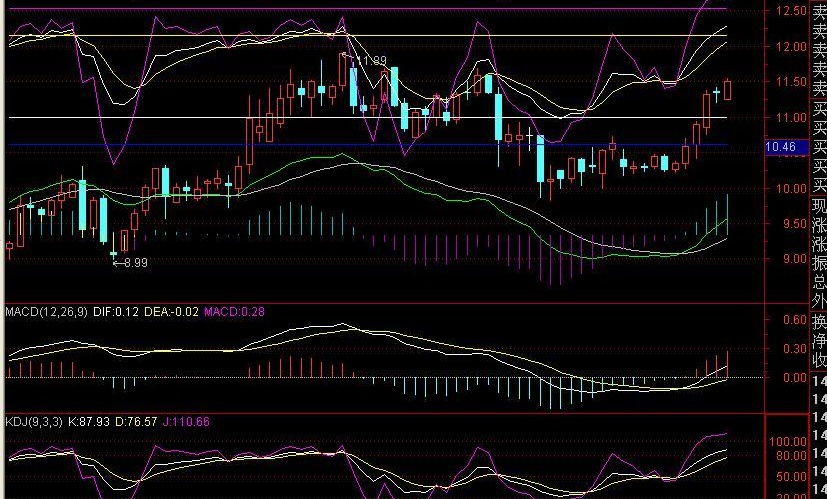Screen dimensions: 827x499
Task: Click the magenta J:110.66 value
Action: tap(186, 422)
